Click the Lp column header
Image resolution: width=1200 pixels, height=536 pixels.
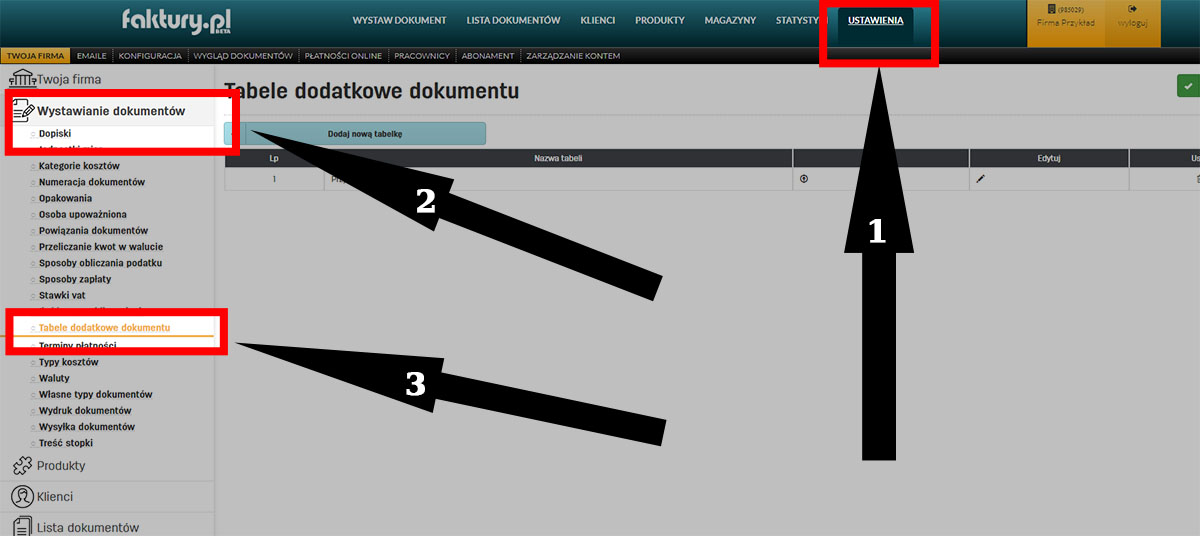coord(274,158)
